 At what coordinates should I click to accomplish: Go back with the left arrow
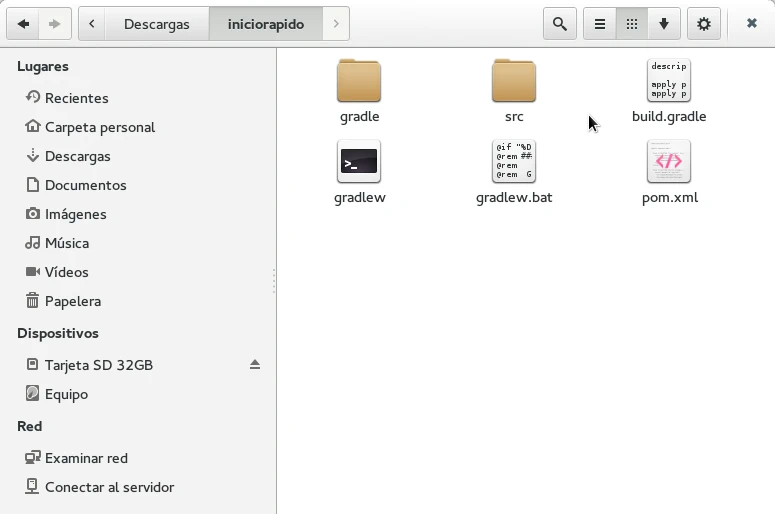point(23,24)
